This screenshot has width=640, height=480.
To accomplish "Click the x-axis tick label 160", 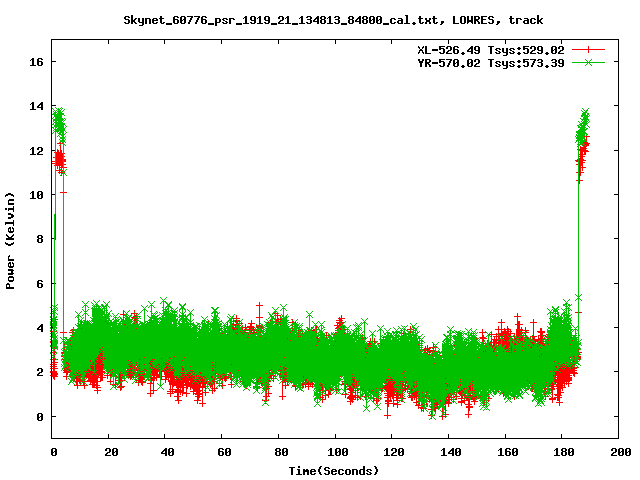I will click(x=507, y=452).
